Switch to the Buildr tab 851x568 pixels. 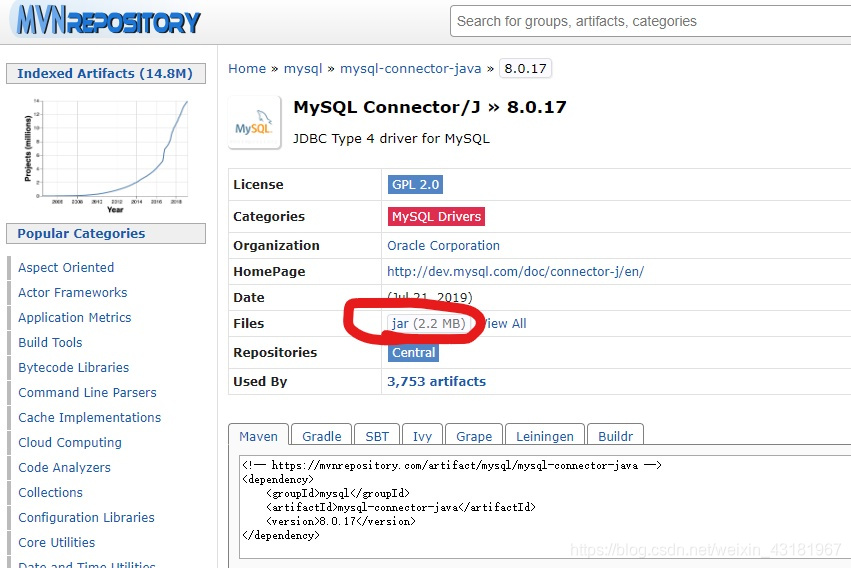(615, 436)
